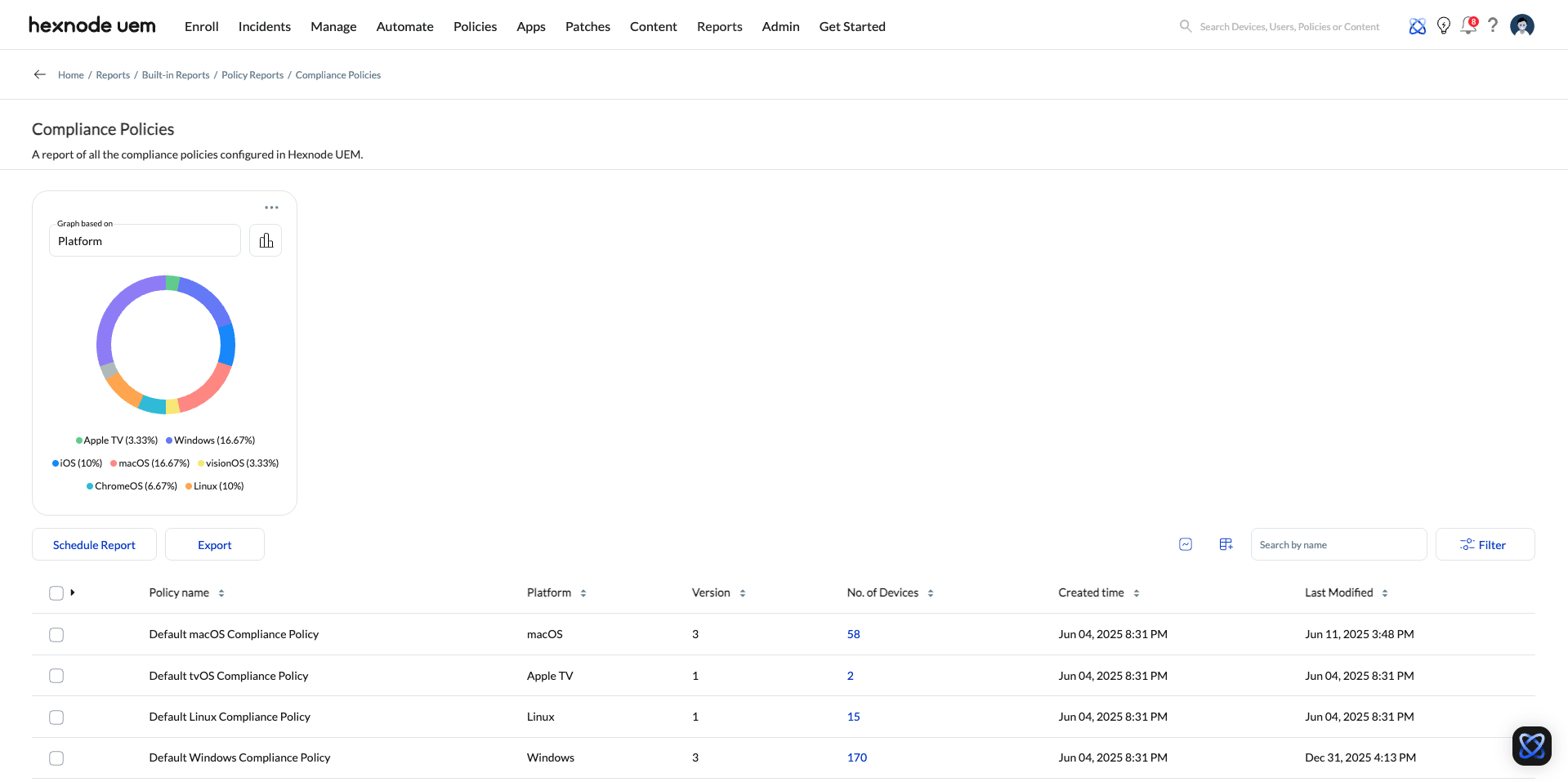The width and height of the screenshot is (1568, 782).
Task: Open the Policies menu
Action: (x=475, y=26)
